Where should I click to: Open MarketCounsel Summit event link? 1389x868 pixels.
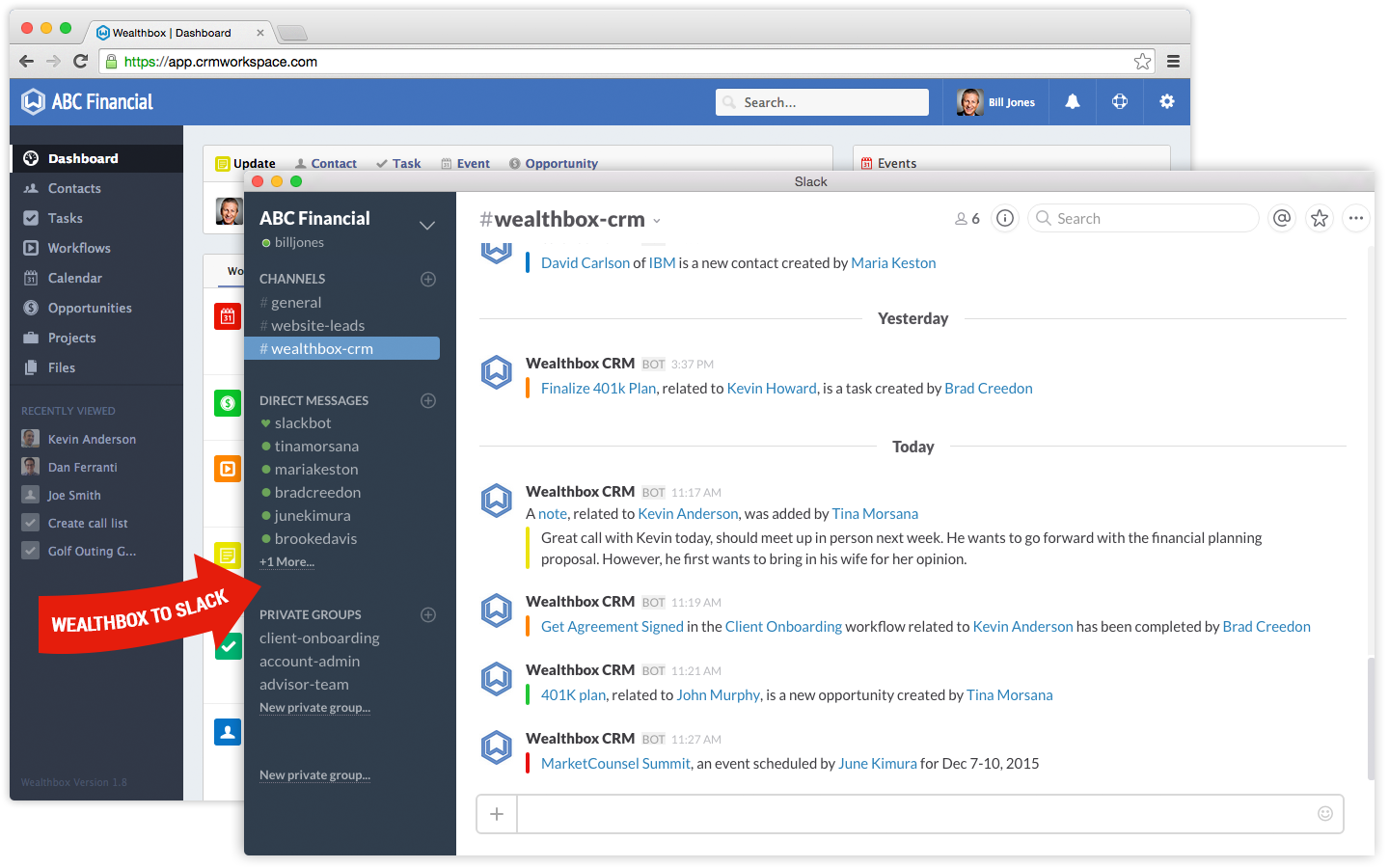[x=615, y=763]
